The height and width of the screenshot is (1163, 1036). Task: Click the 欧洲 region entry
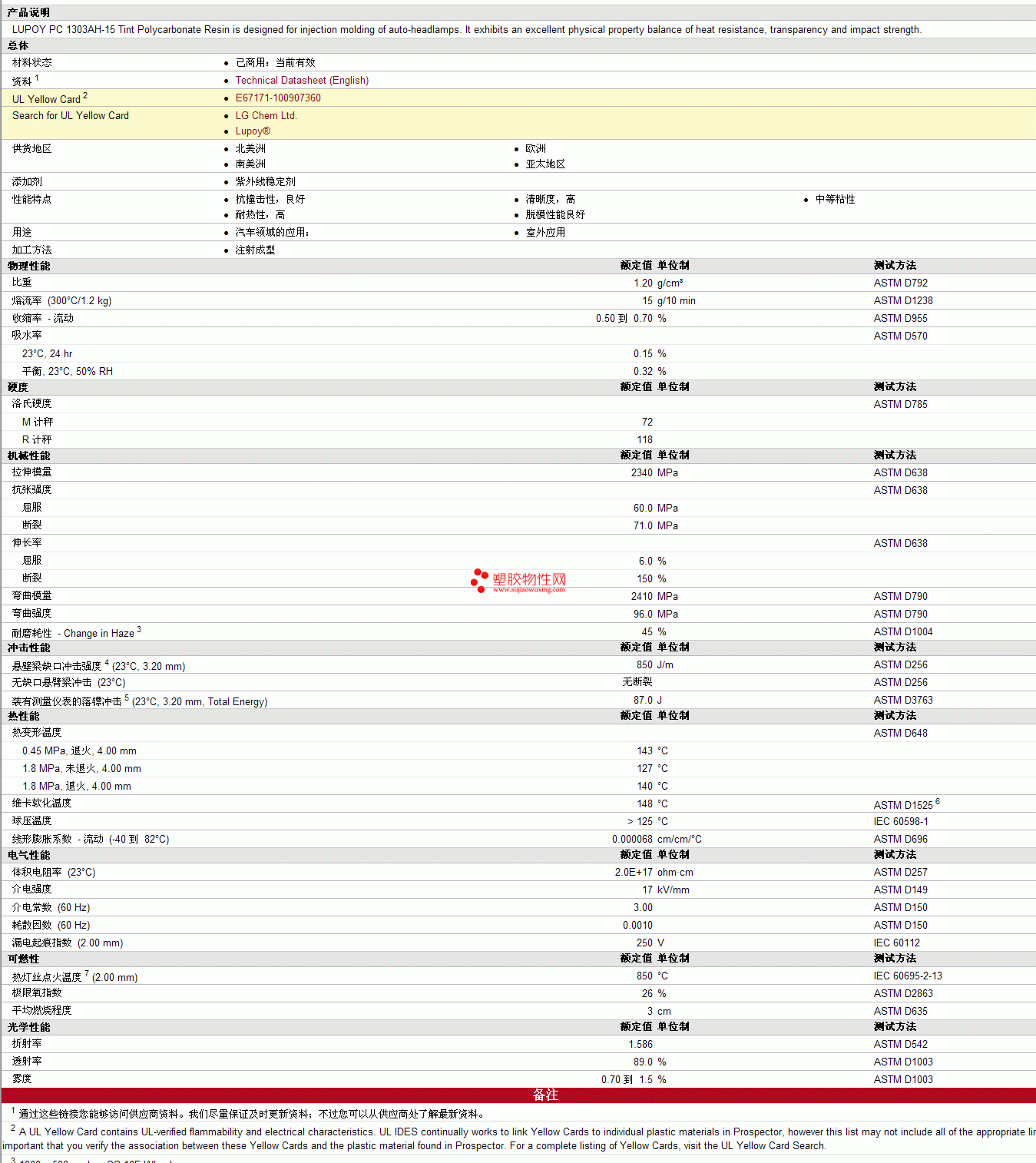click(535, 148)
